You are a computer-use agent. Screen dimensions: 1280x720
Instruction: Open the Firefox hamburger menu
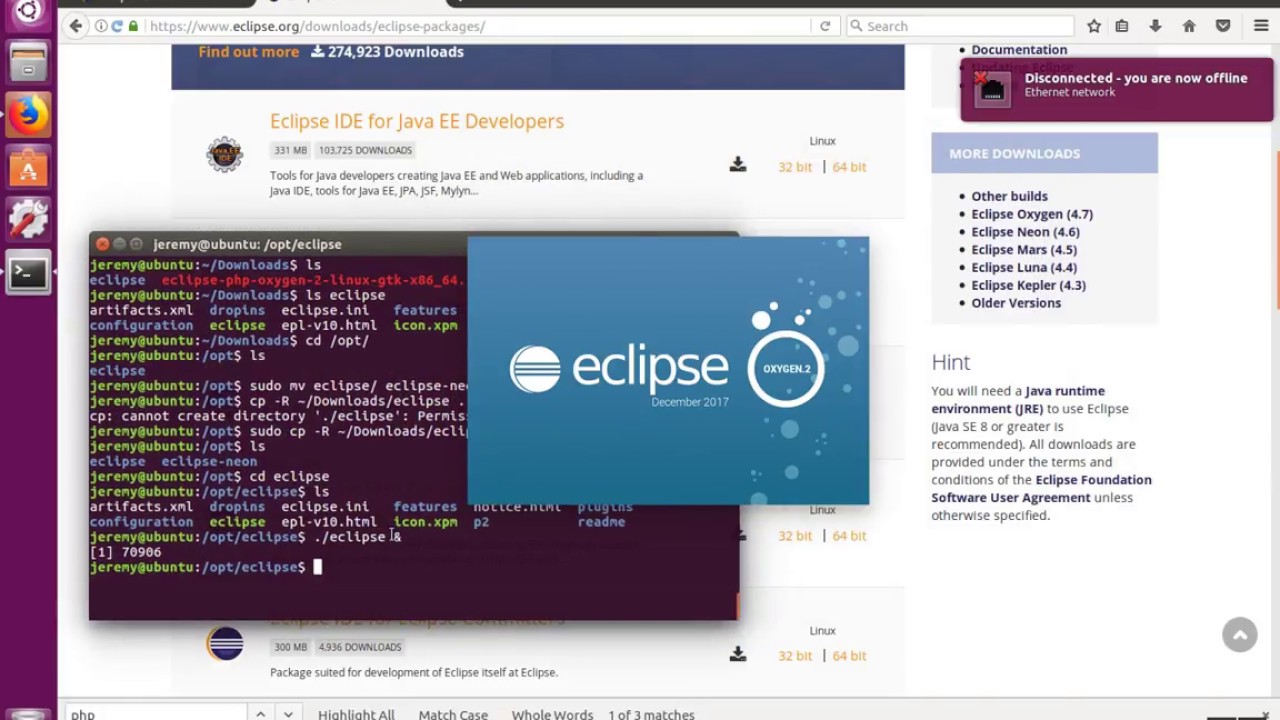[x=1261, y=26]
